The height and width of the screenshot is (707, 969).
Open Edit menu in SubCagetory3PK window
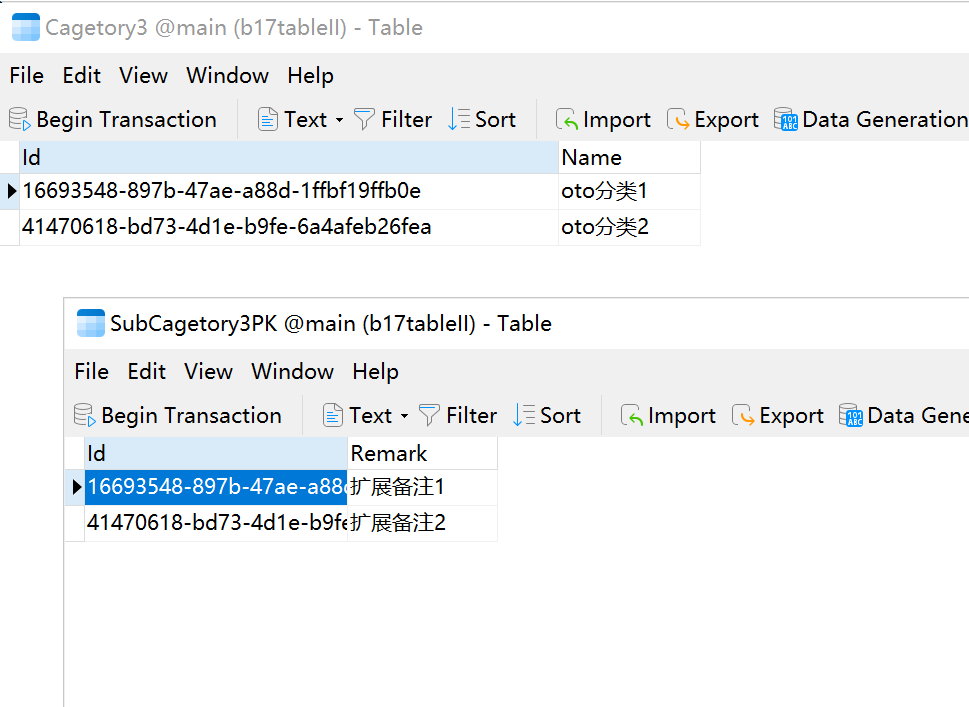pyautogui.click(x=146, y=371)
